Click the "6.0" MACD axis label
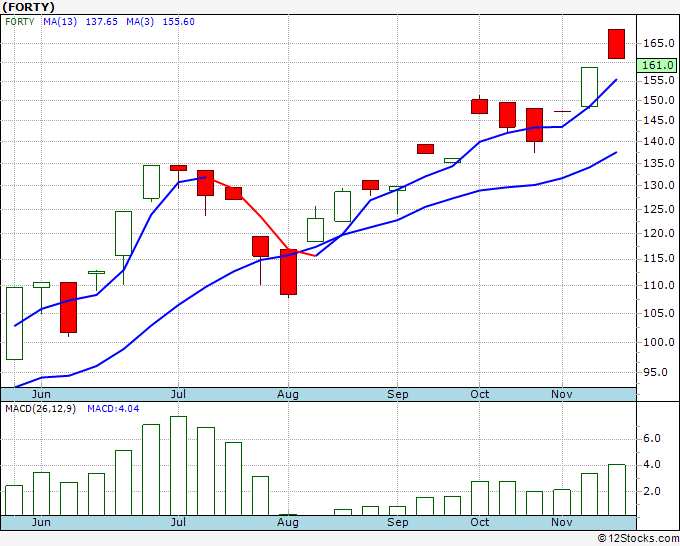 (652, 438)
